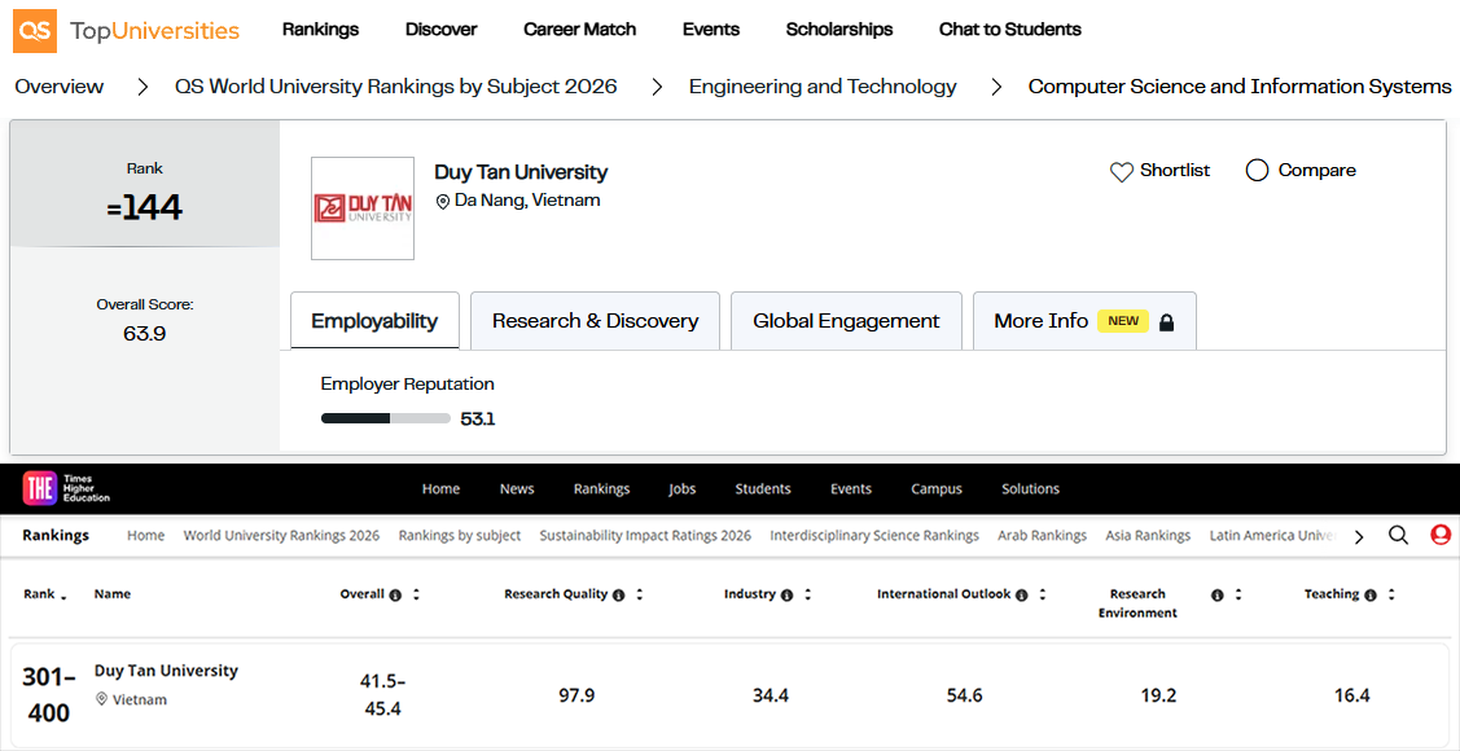The height and width of the screenshot is (751, 1460).
Task: Select the Compare radio circle
Action: (x=1257, y=171)
